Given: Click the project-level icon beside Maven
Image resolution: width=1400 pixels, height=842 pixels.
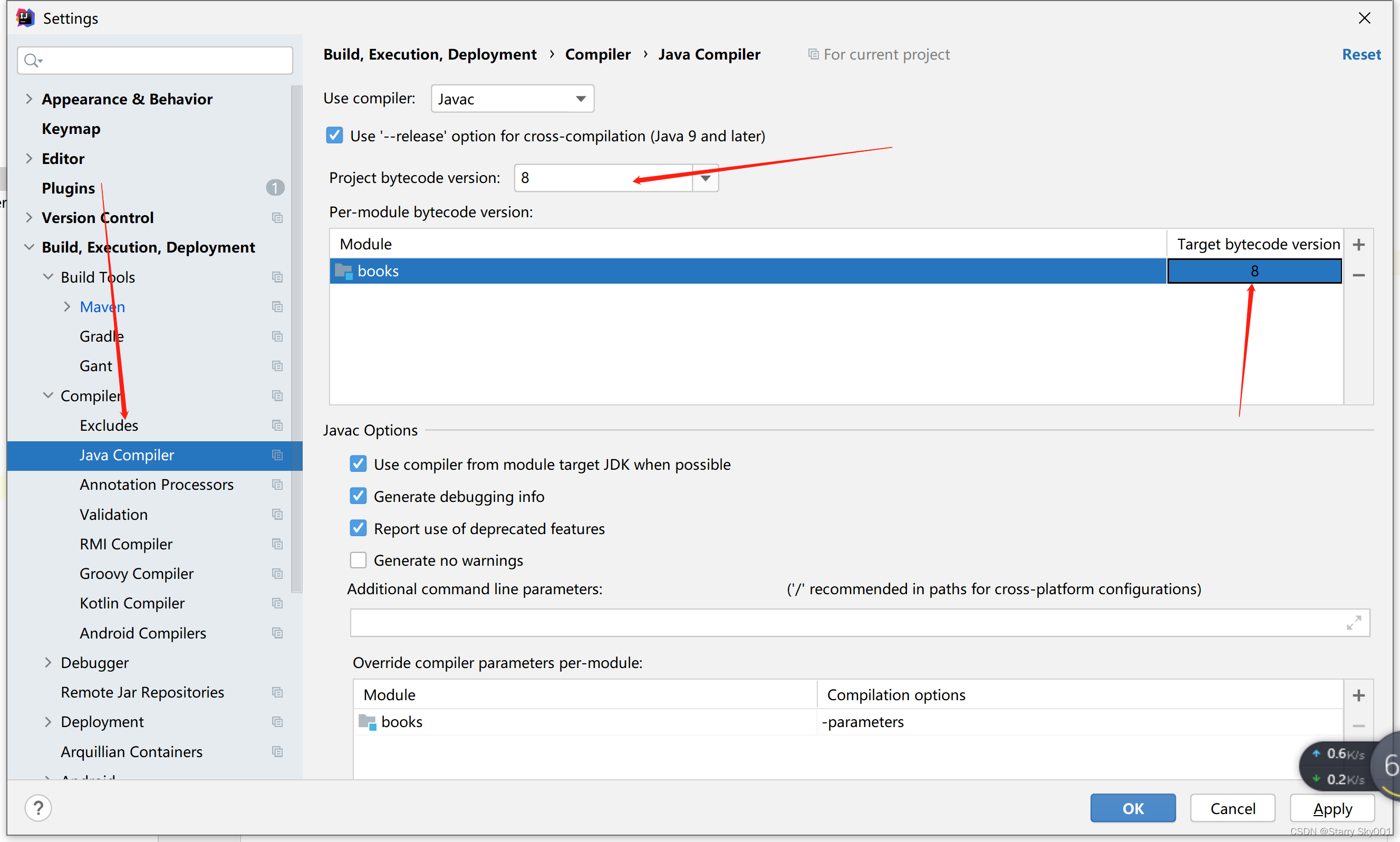Looking at the screenshot, I should pyautogui.click(x=277, y=307).
